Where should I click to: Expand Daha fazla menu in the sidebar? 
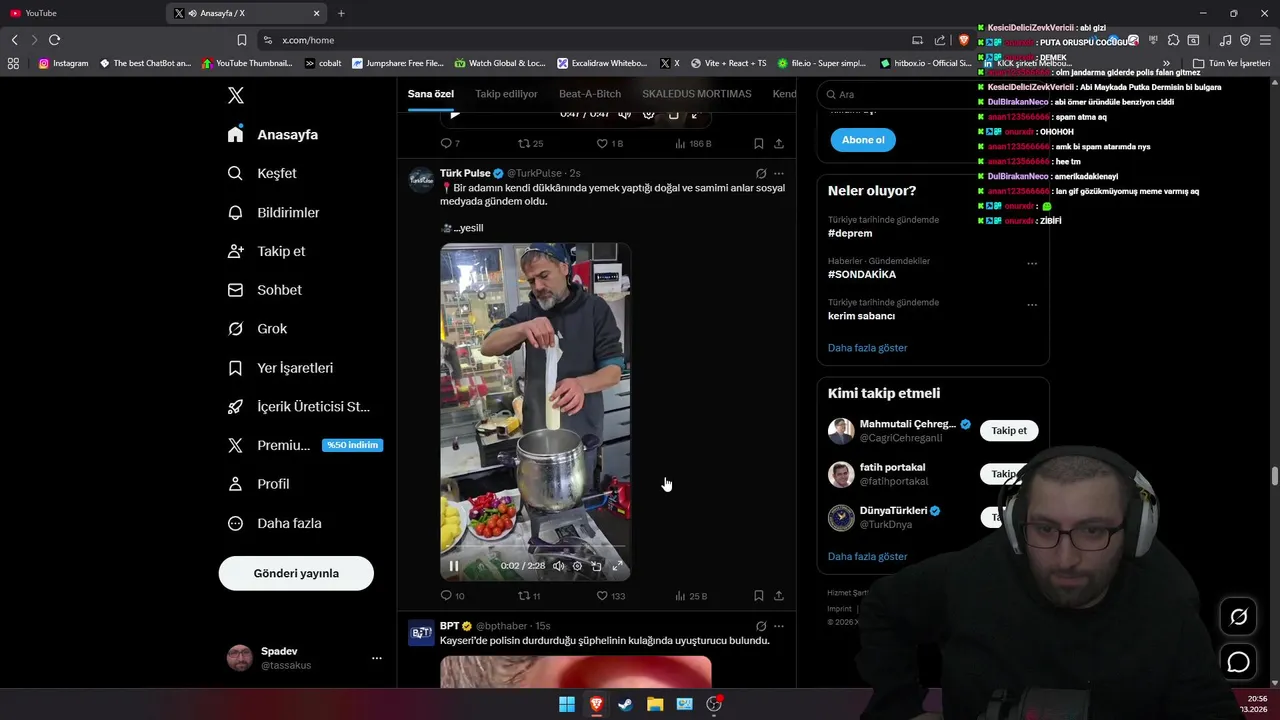coord(275,523)
